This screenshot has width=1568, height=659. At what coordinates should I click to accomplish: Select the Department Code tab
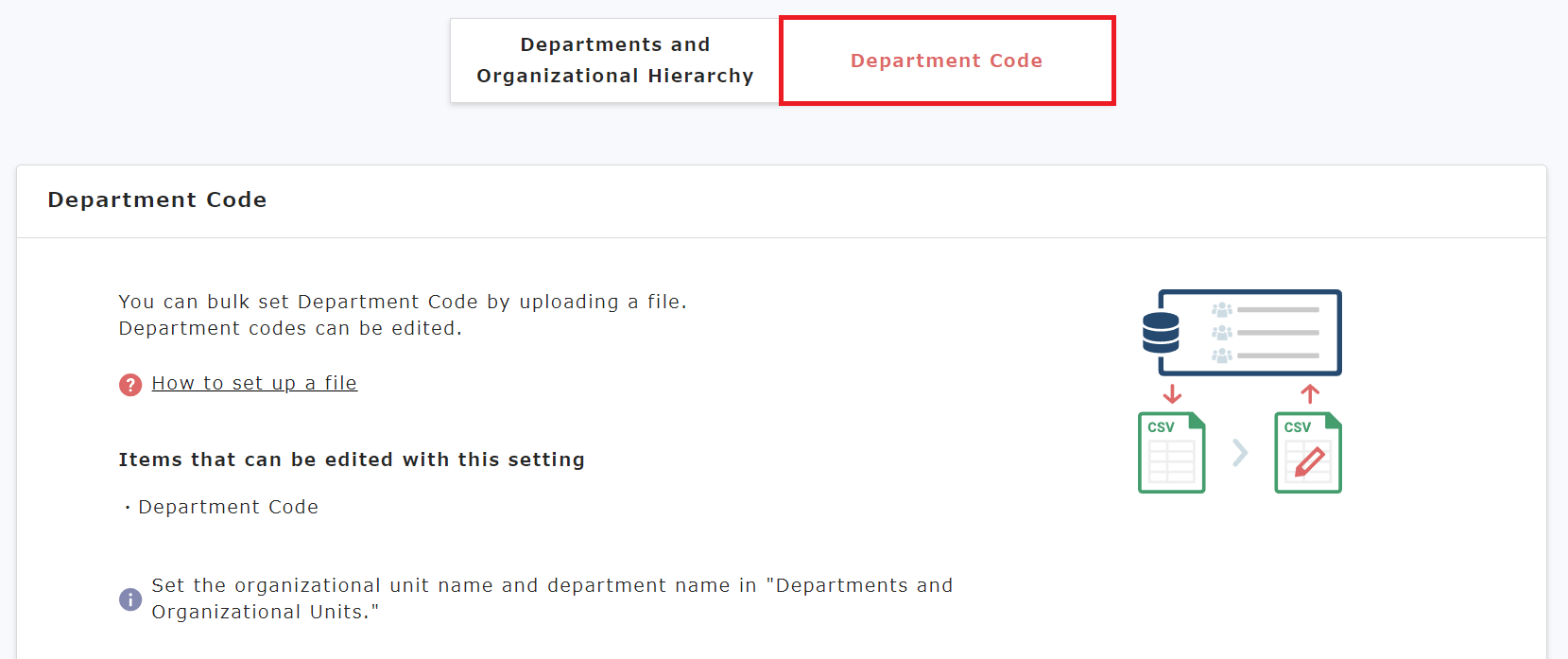tap(946, 61)
